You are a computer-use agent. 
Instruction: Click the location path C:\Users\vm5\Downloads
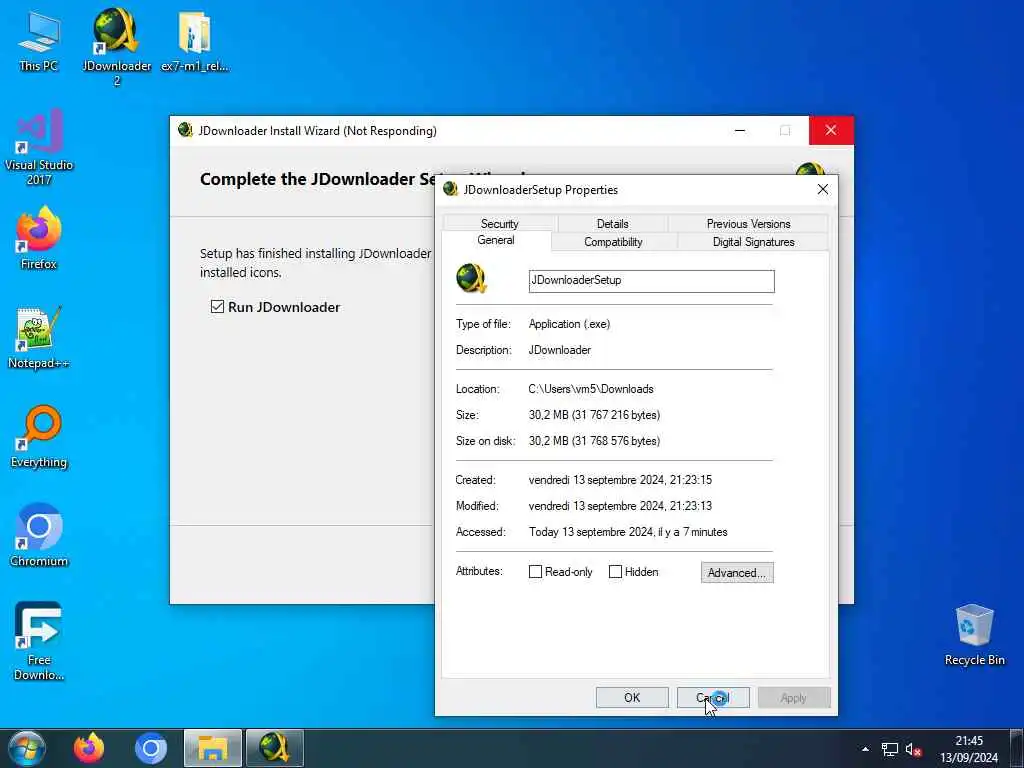tap(591, 389)
